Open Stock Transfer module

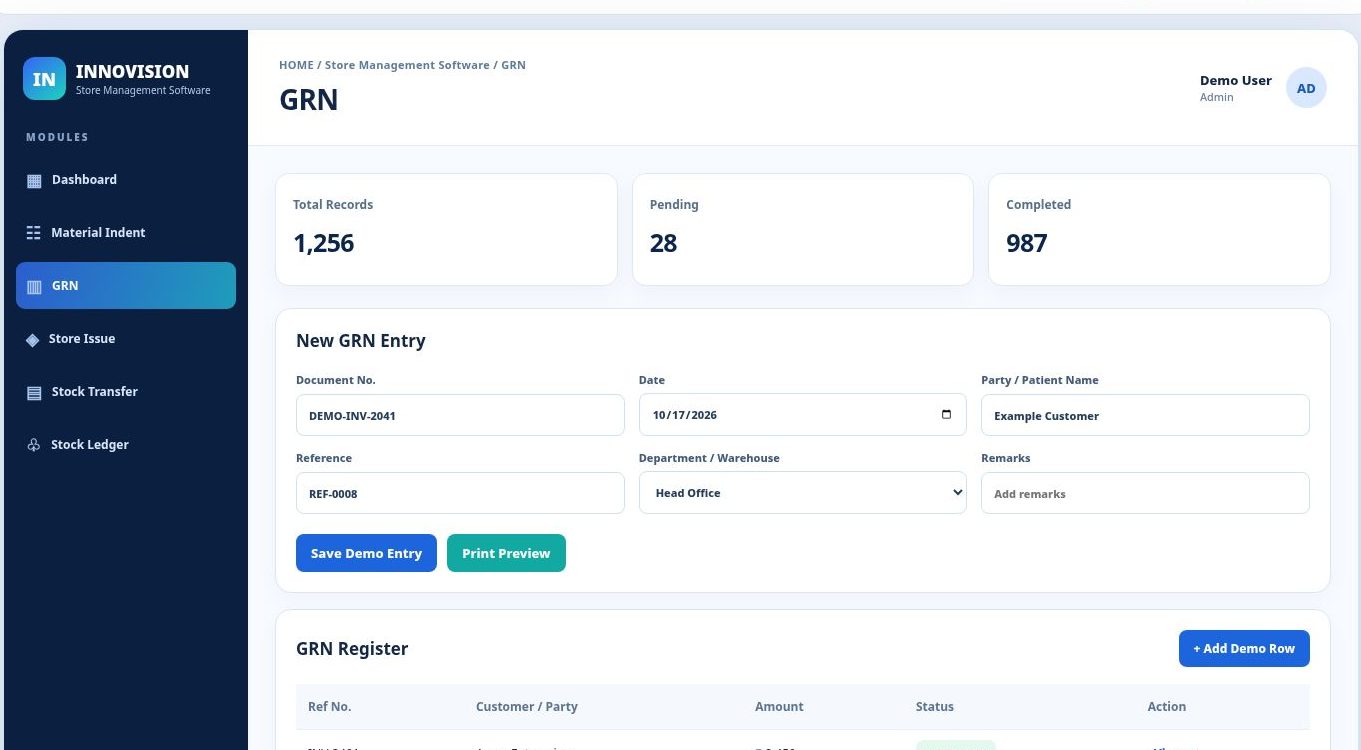click(126, 392)
